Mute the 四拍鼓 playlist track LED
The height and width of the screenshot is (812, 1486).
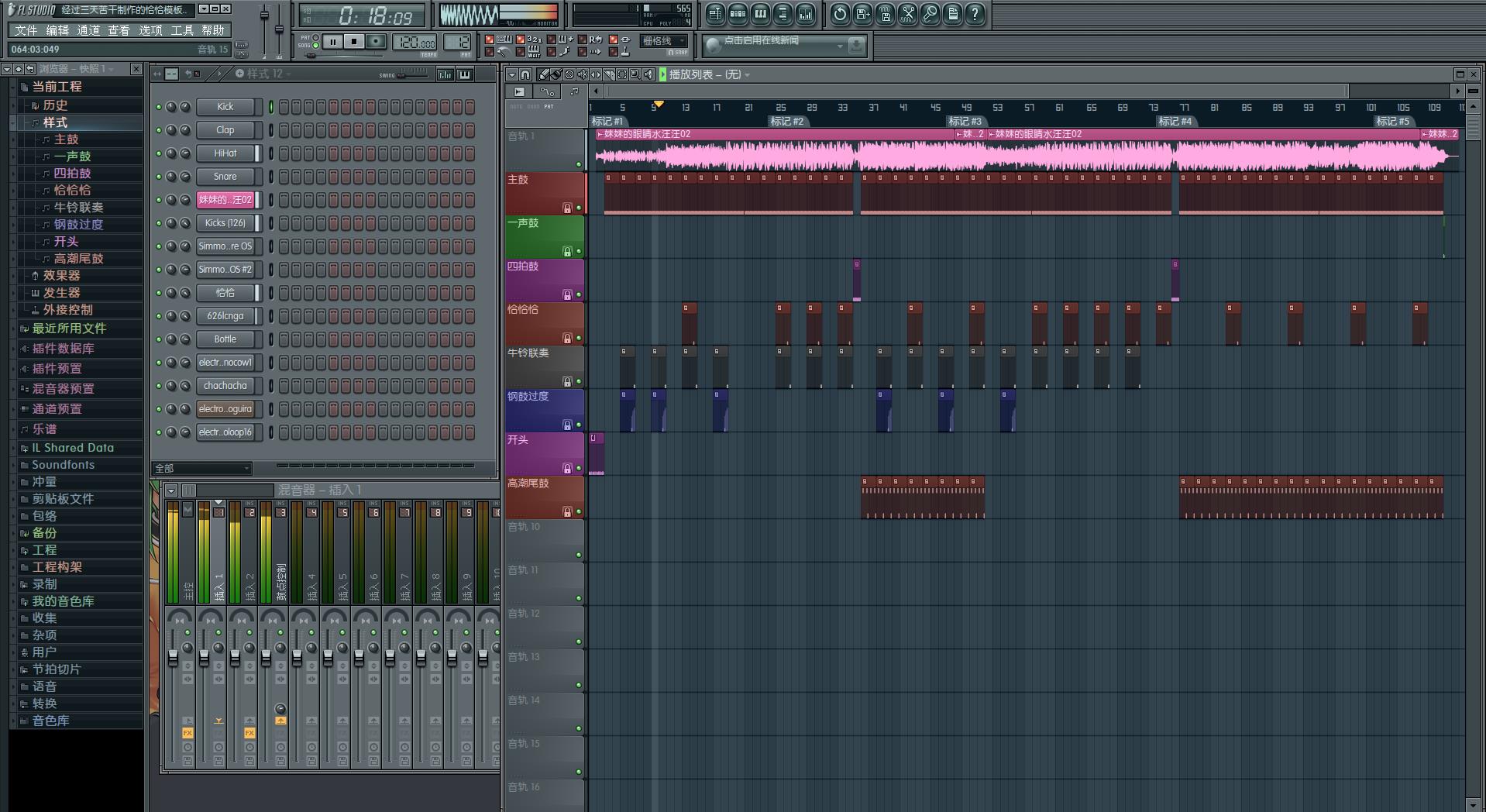pyautogui.click(x=579, y=294)
